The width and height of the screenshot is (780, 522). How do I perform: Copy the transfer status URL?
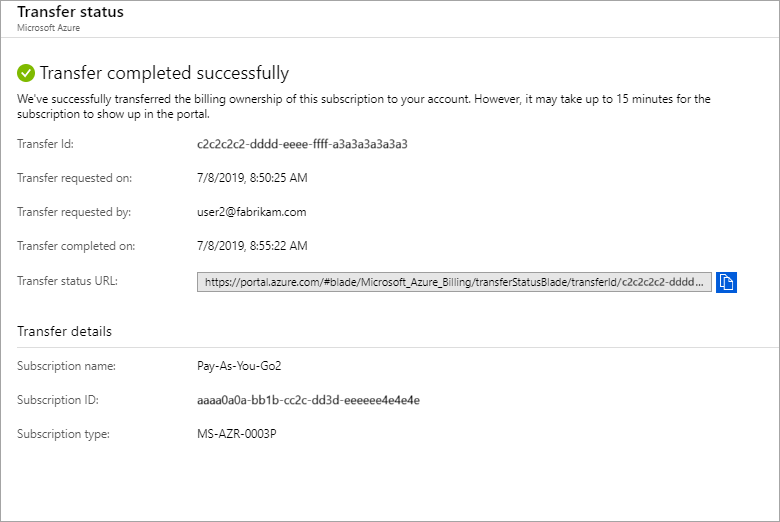(727, 282)
